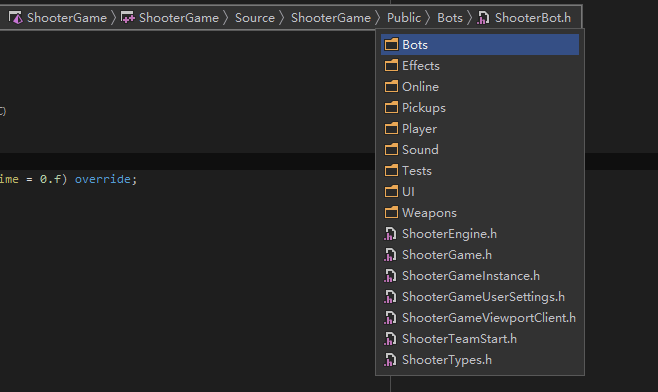Select the highlighted Bots entry in dropdown list
Screen dimensions: 658x392
[x=480, y=44]
